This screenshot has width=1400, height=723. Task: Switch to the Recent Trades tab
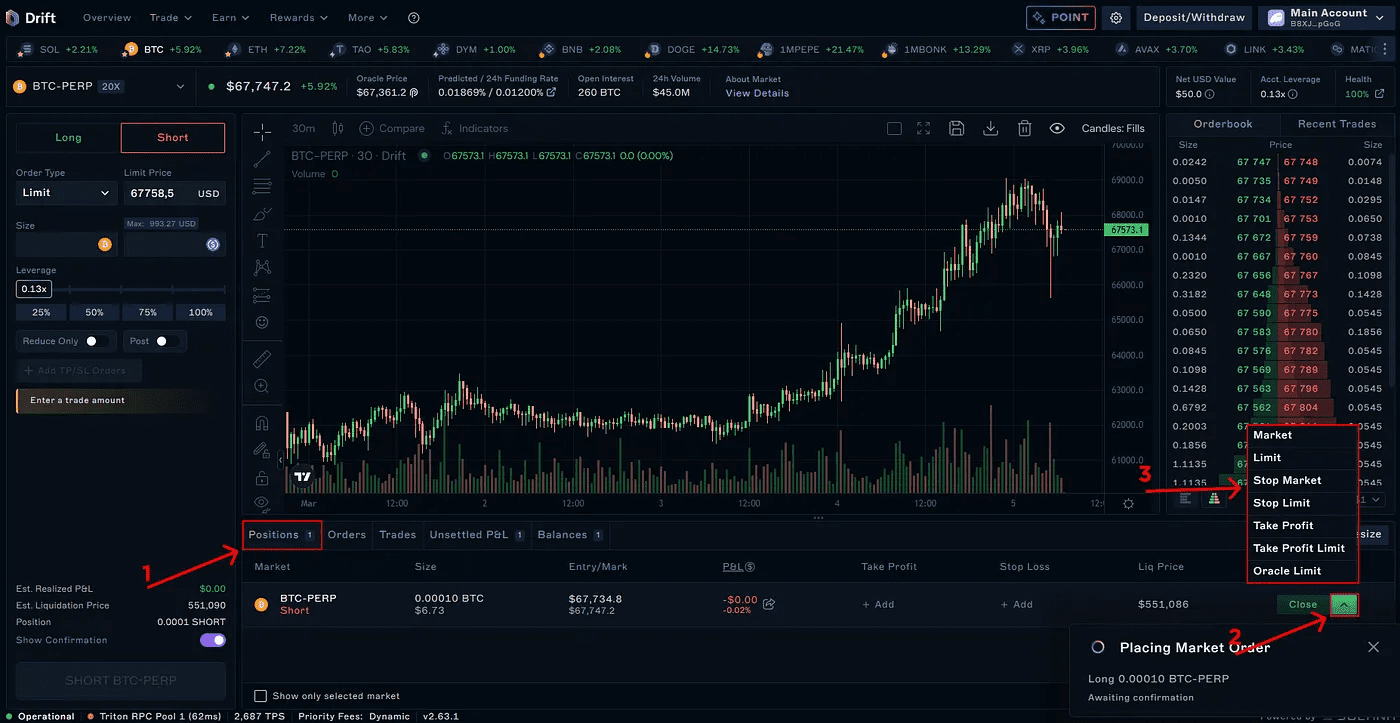pos(1336,124)
